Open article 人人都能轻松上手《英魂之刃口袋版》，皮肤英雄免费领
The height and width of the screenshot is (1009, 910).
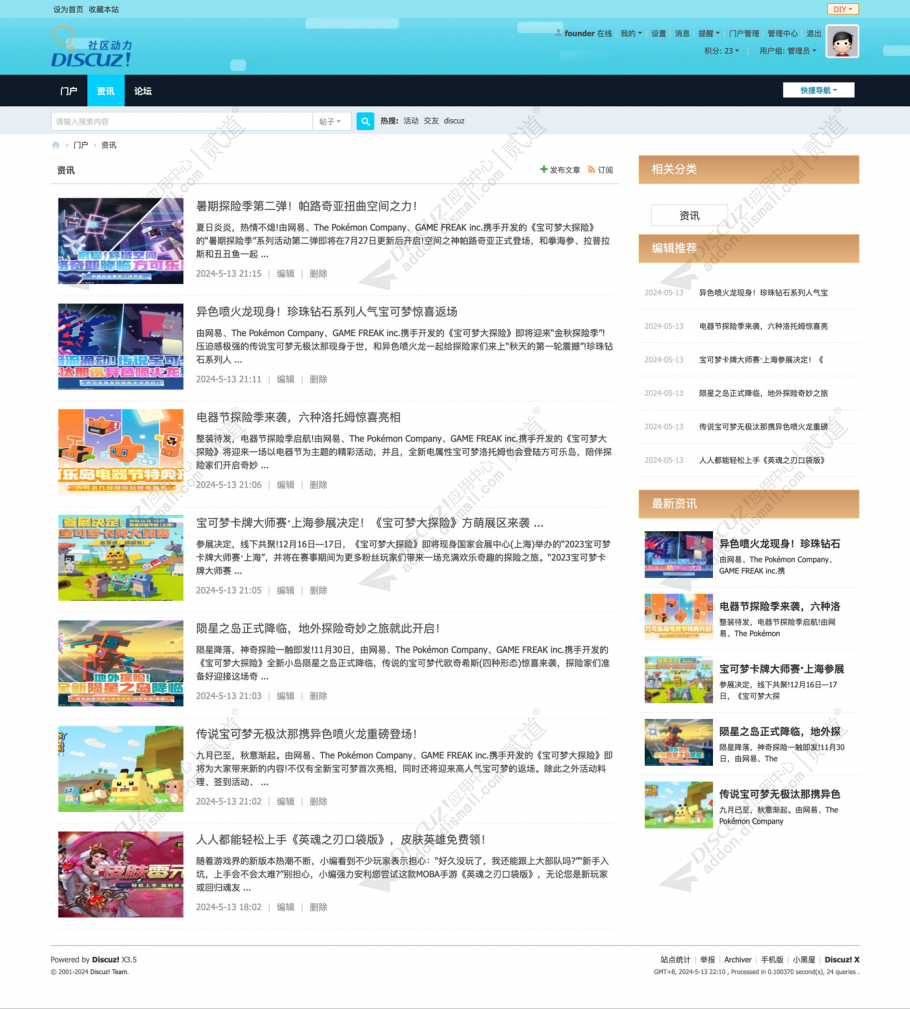coord(340,839)
